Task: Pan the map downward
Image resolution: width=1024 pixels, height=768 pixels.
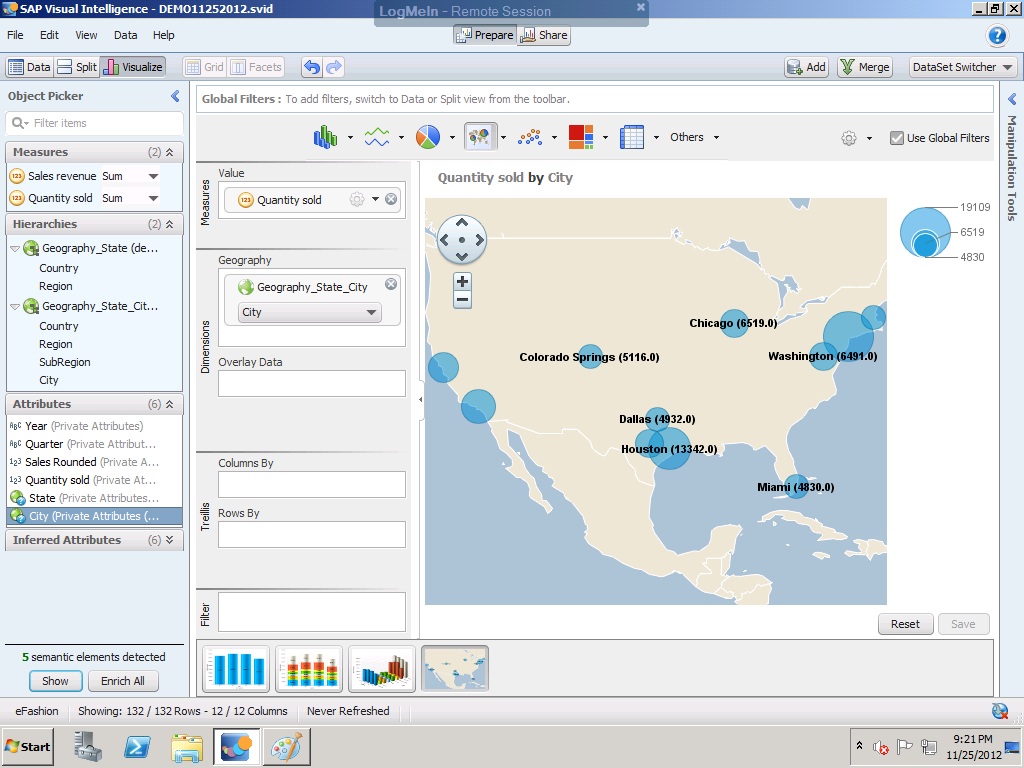Action: coord(462,257)
